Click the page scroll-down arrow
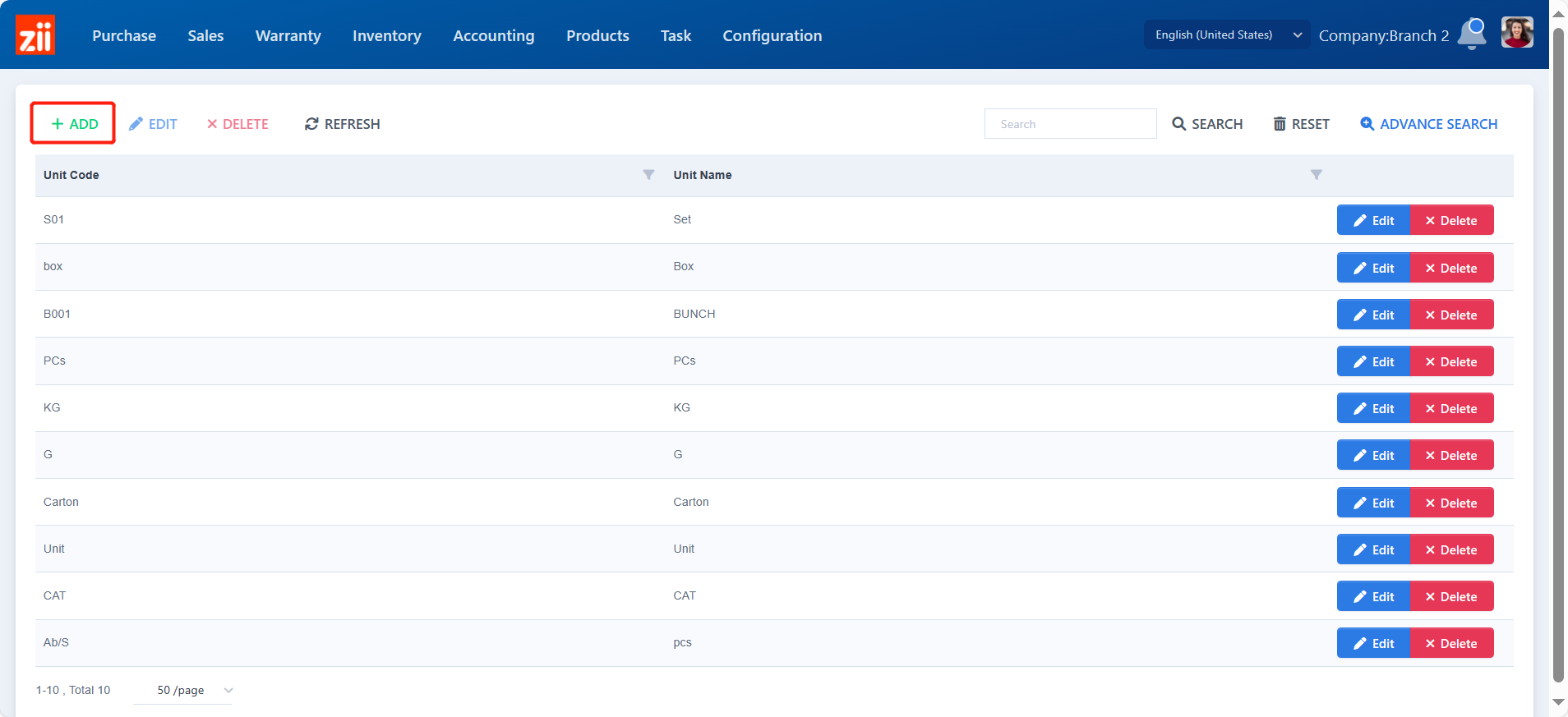 [x=1558, y=702]
